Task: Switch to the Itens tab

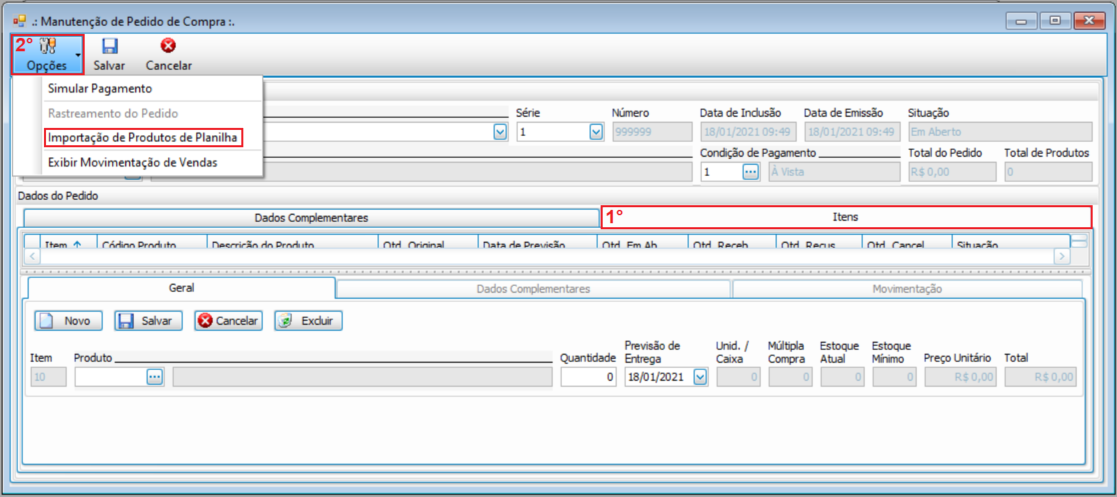Action: tap(846, 216)
